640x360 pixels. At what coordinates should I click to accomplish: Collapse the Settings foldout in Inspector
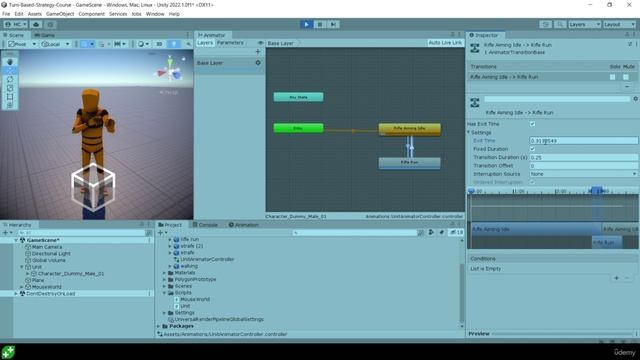469,133
